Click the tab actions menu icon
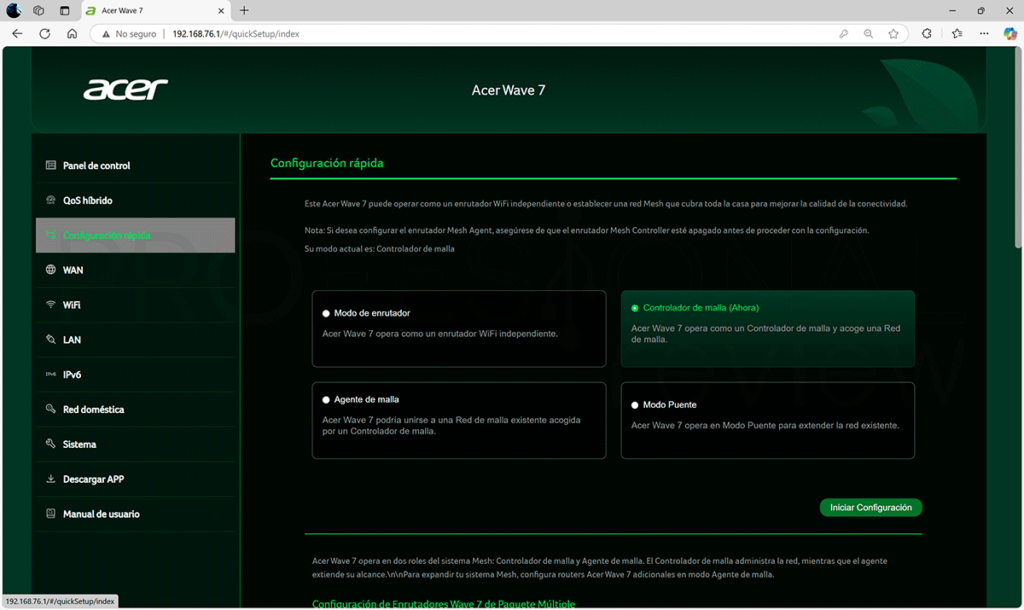The height and width of the screenshot is (610, 1024). coord(64,10)
